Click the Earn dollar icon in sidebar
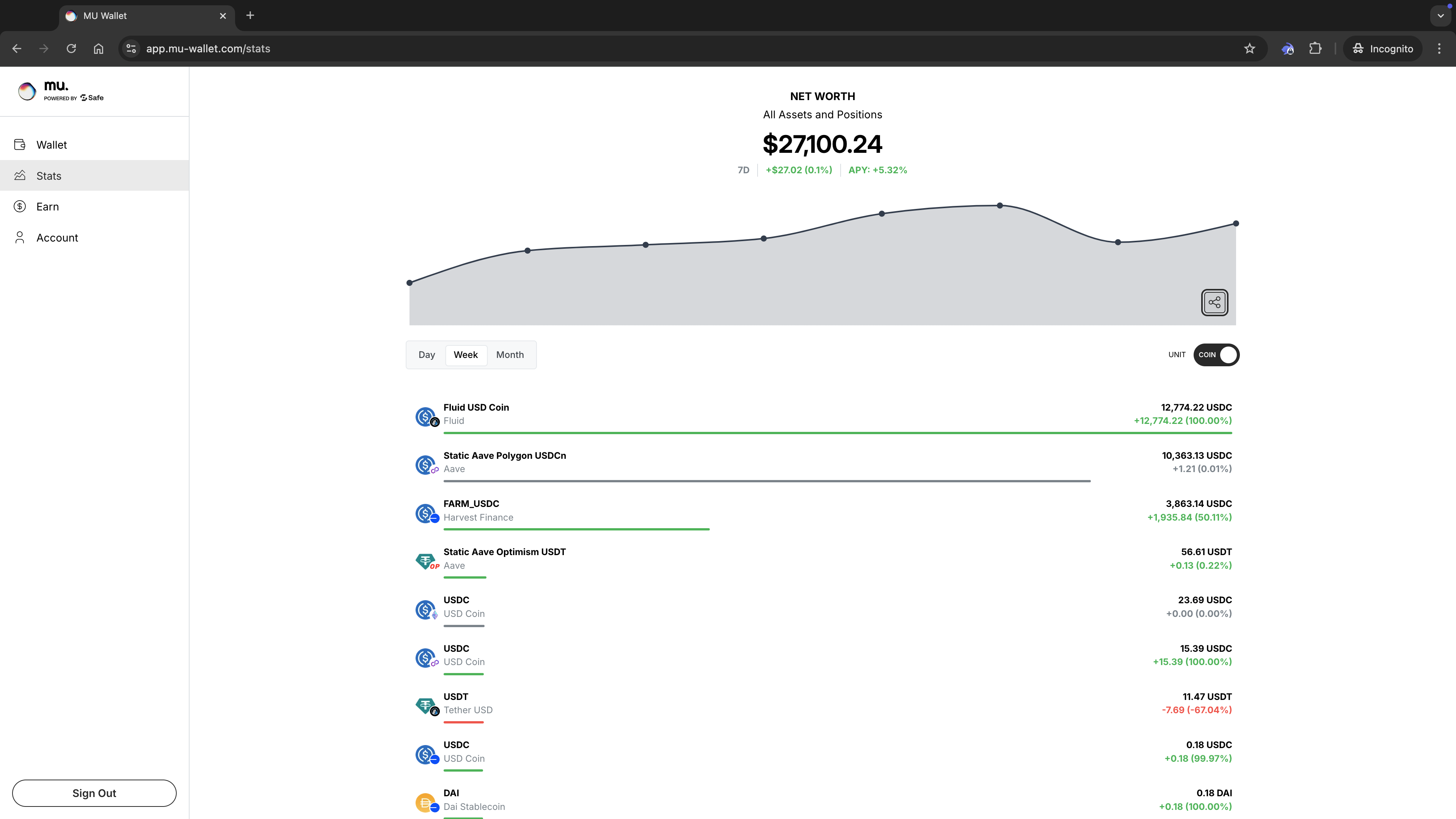 point(20,206)
